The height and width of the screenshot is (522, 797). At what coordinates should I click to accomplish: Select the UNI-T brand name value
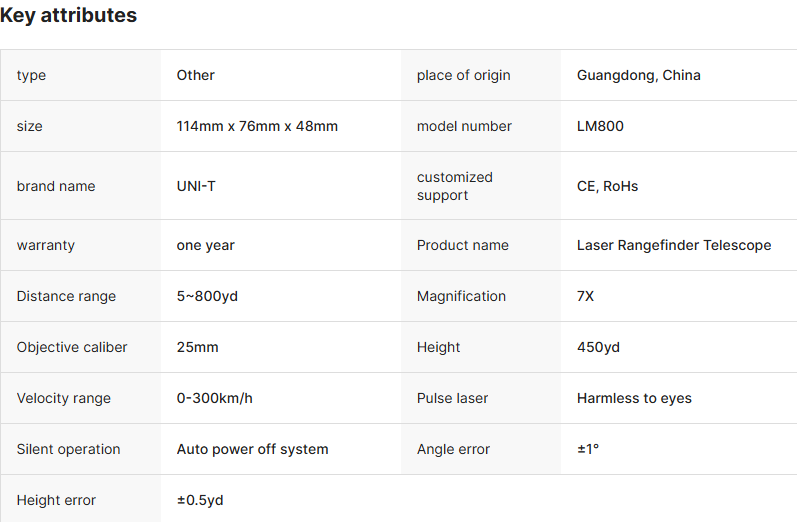[x=196, y=186]
